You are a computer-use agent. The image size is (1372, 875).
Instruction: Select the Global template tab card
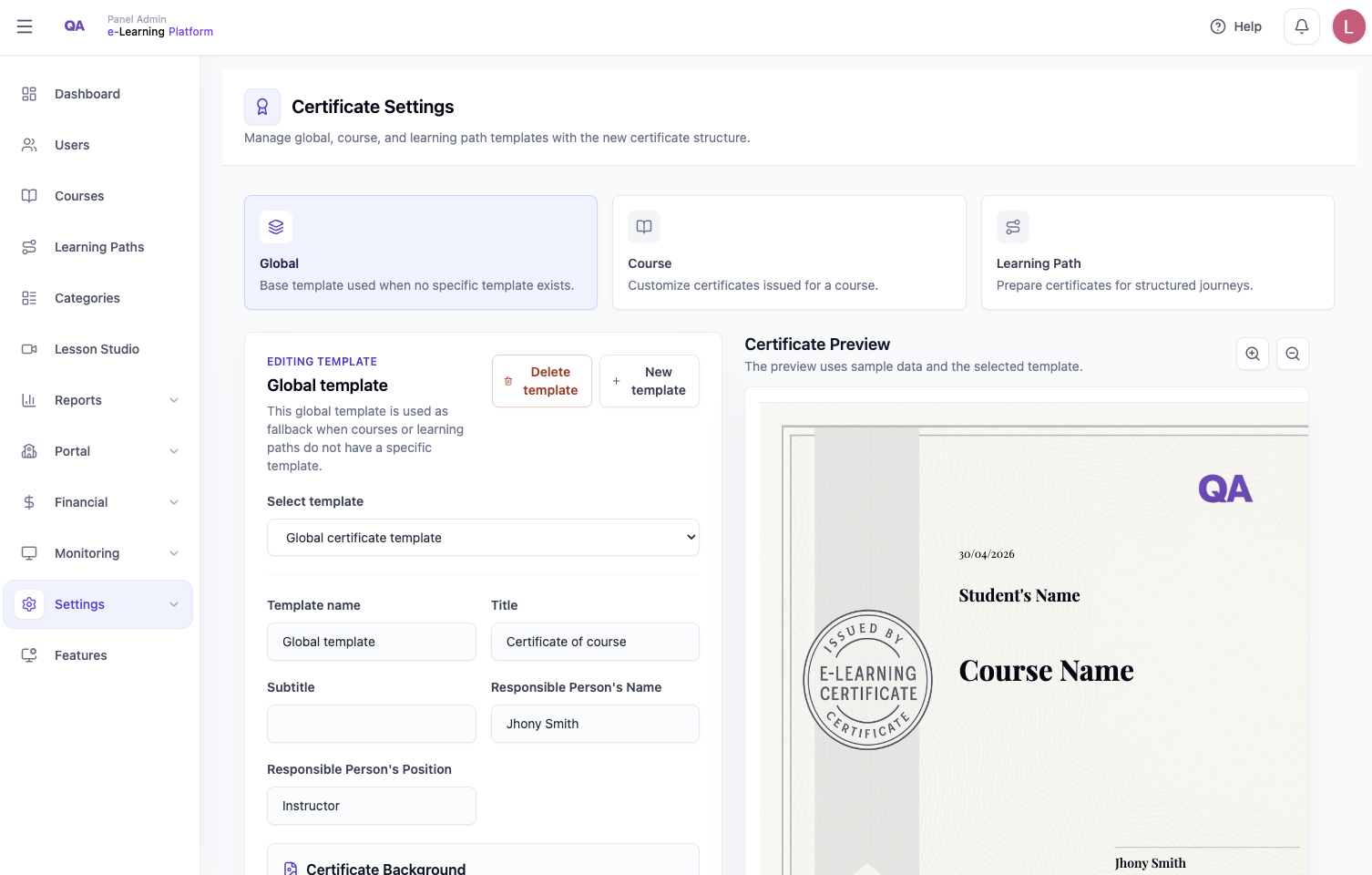point(421,252)
